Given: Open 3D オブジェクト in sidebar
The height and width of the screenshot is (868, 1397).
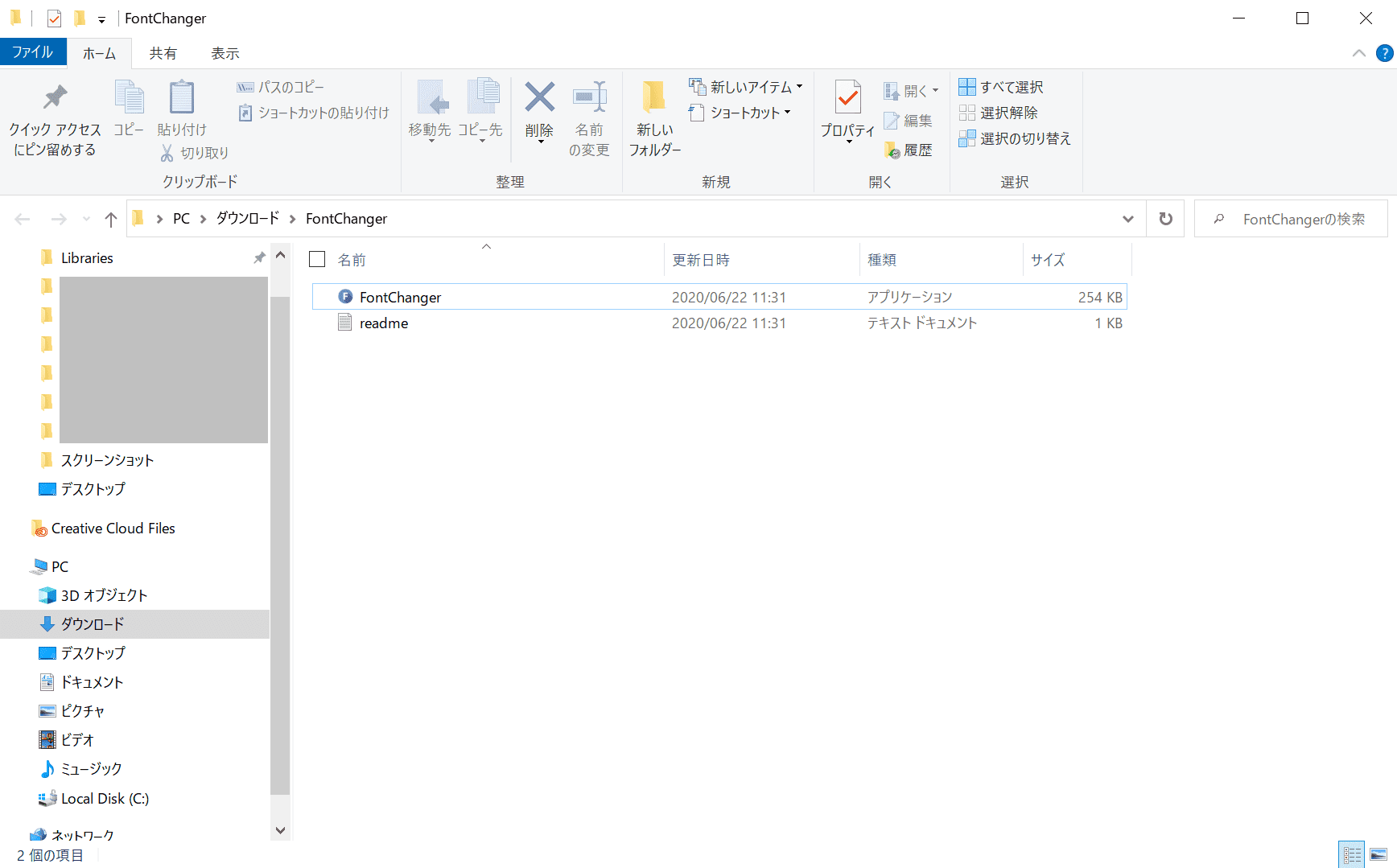Looking at the screenshot, I should tap(104, 595).
